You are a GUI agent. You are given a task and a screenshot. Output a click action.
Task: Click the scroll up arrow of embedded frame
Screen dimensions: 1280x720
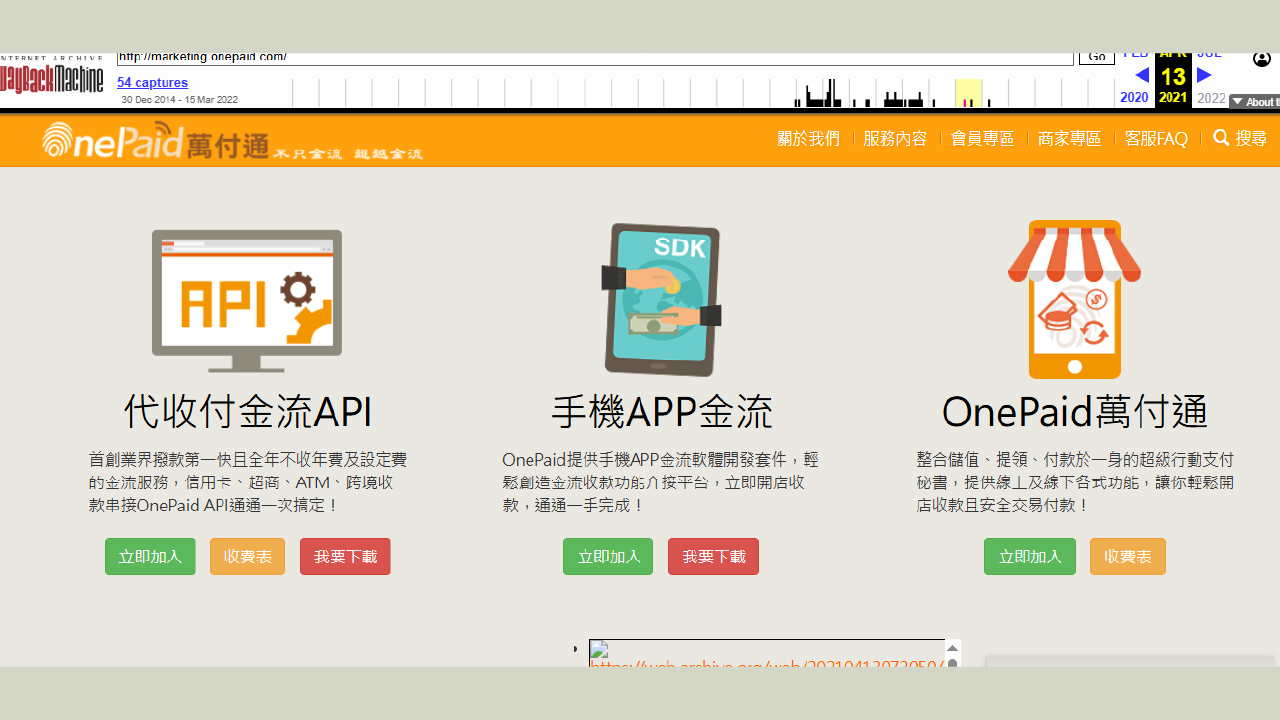(x=953, y=648)
